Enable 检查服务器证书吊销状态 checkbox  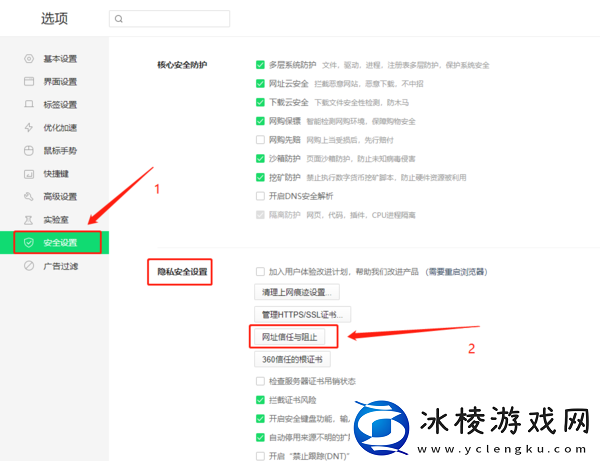260,381
